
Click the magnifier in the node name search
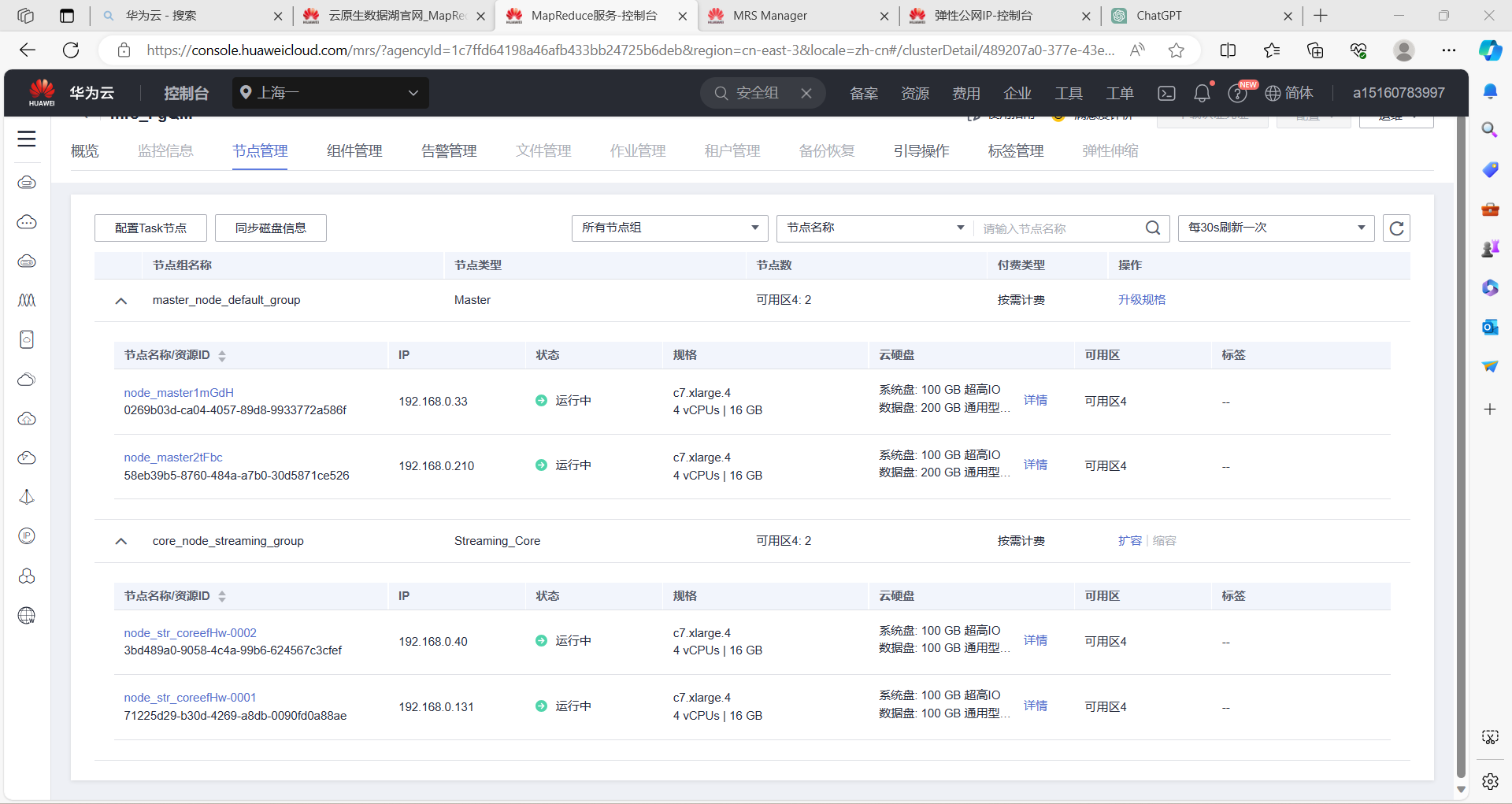point(1153,228)
